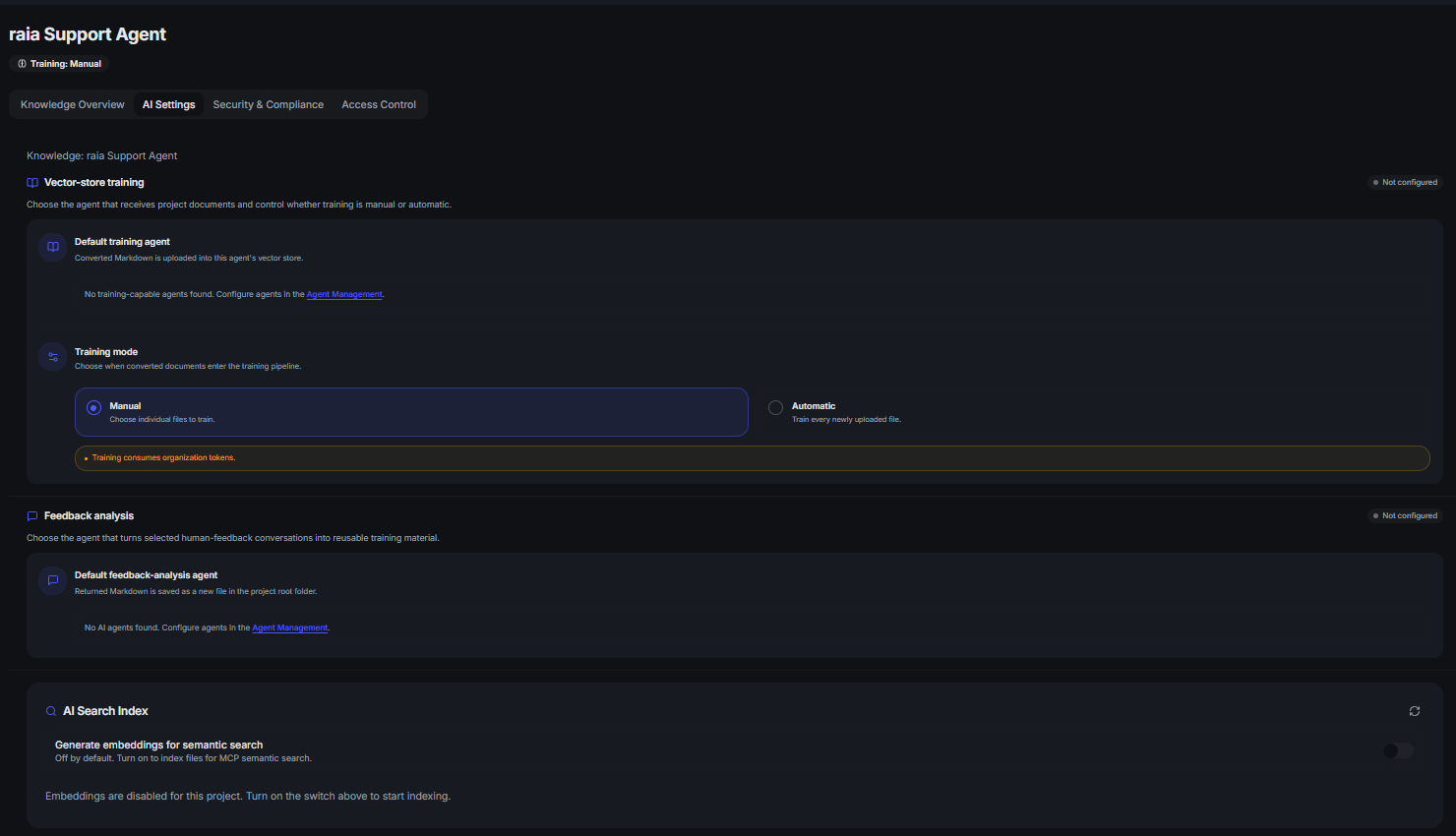Click the sliders icon next to Training mode
The width and height of the screenshot is (1456, 836).
pos(53,357)
